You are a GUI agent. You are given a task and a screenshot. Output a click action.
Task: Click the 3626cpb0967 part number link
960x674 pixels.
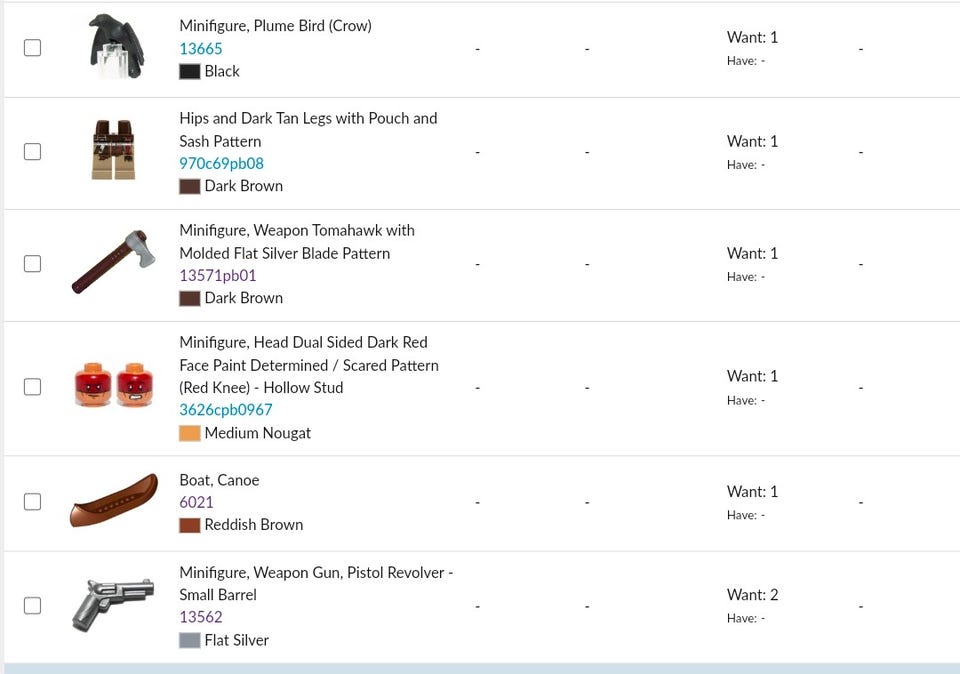(x=226, y=409)
